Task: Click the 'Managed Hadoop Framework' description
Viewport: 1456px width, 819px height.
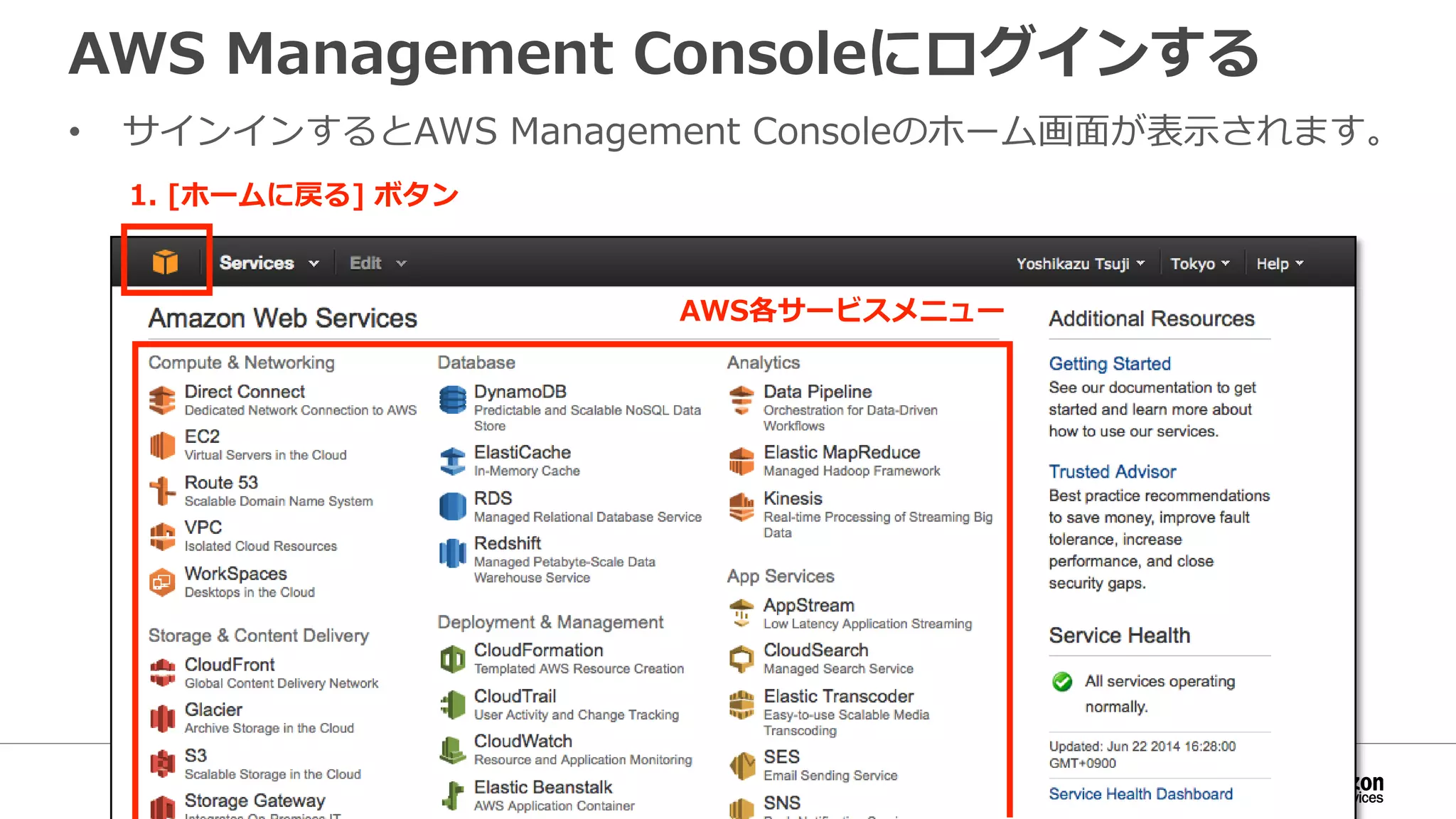Action: point(851,470)
